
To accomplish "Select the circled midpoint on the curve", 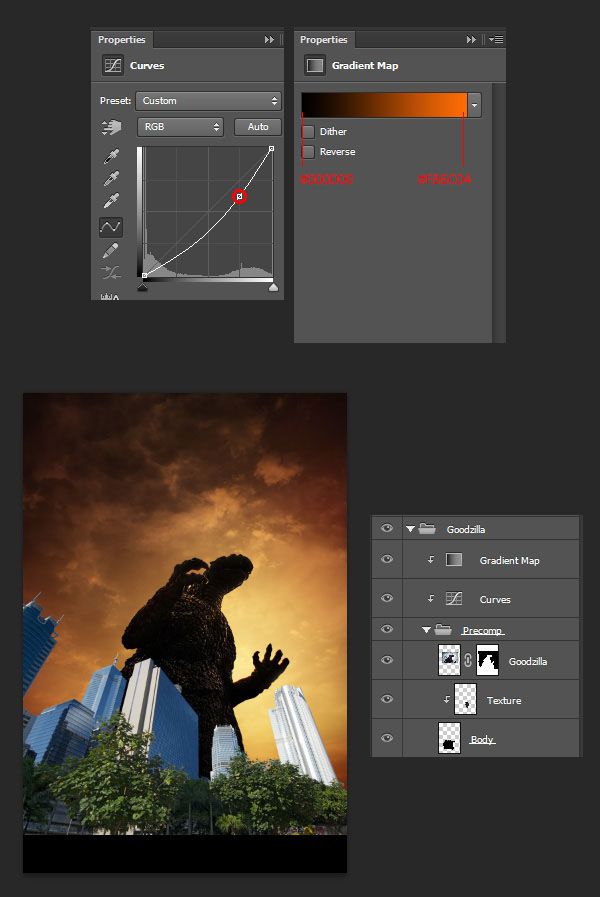I will [x=240, y=197].
